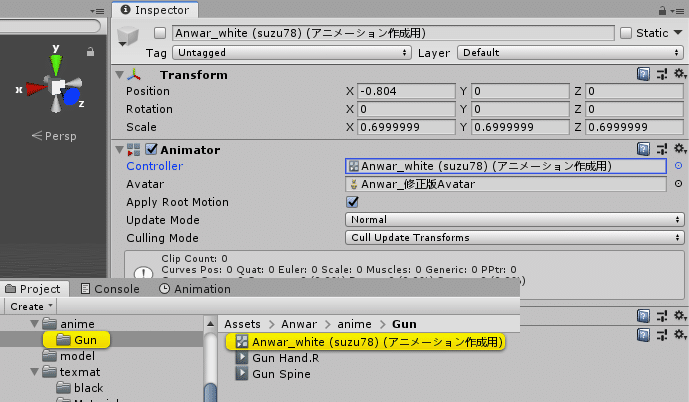Screen dimensions: 689x402
Task: Click Position Y value field
Action: (520, 91)
